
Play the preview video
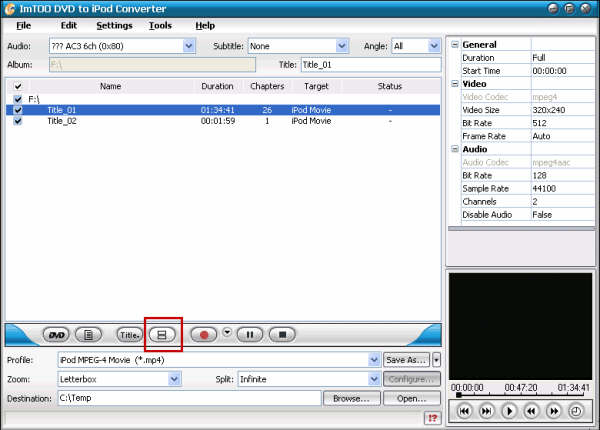click(x=509, y=411)
